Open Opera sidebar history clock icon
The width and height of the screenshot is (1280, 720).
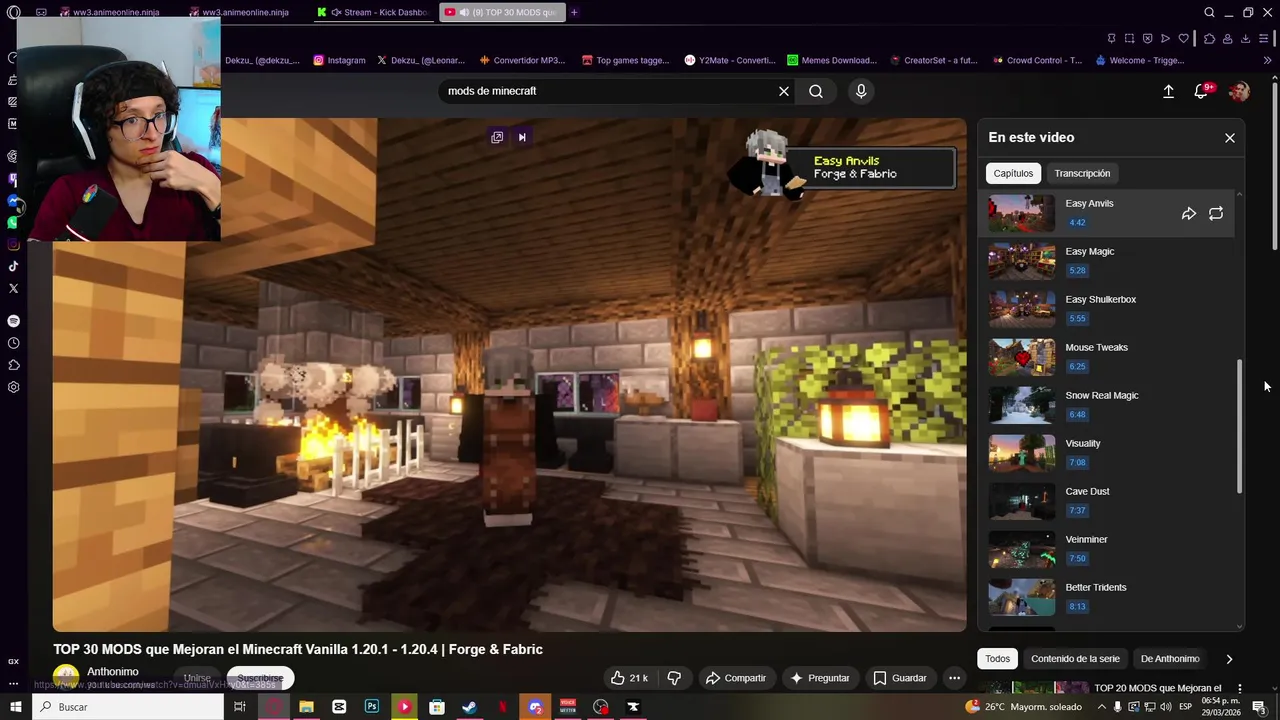coord(13,343)
